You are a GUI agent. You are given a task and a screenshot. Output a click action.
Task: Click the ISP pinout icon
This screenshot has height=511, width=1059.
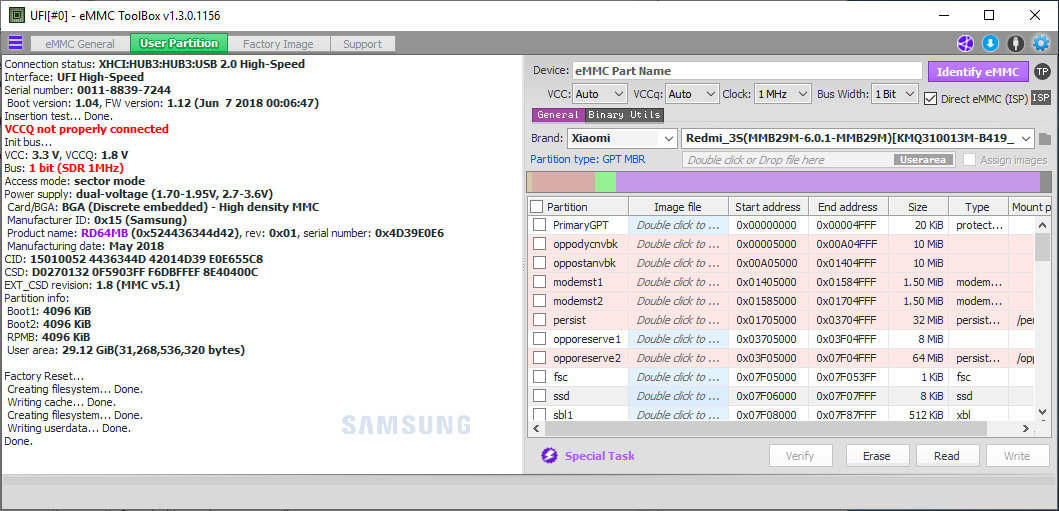(1041, 98)
